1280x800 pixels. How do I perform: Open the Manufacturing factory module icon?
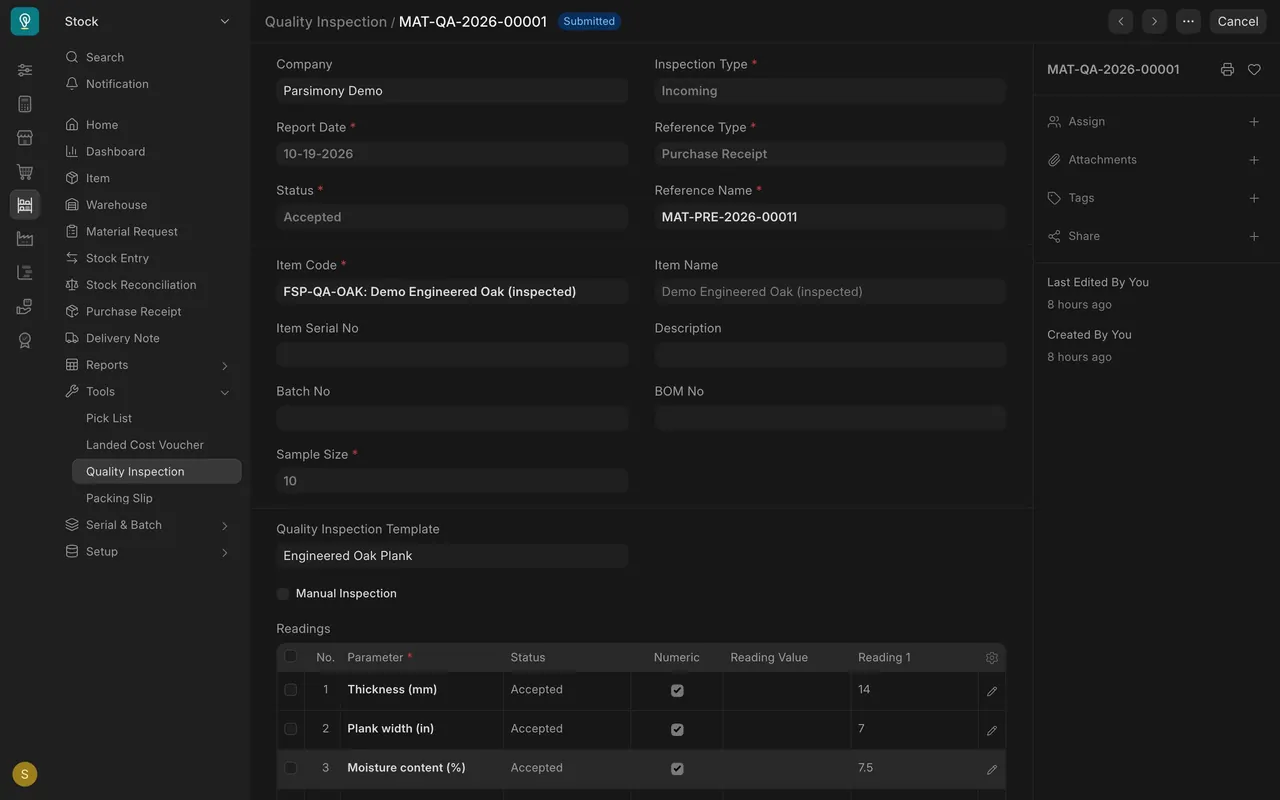(x=25, y=239)
